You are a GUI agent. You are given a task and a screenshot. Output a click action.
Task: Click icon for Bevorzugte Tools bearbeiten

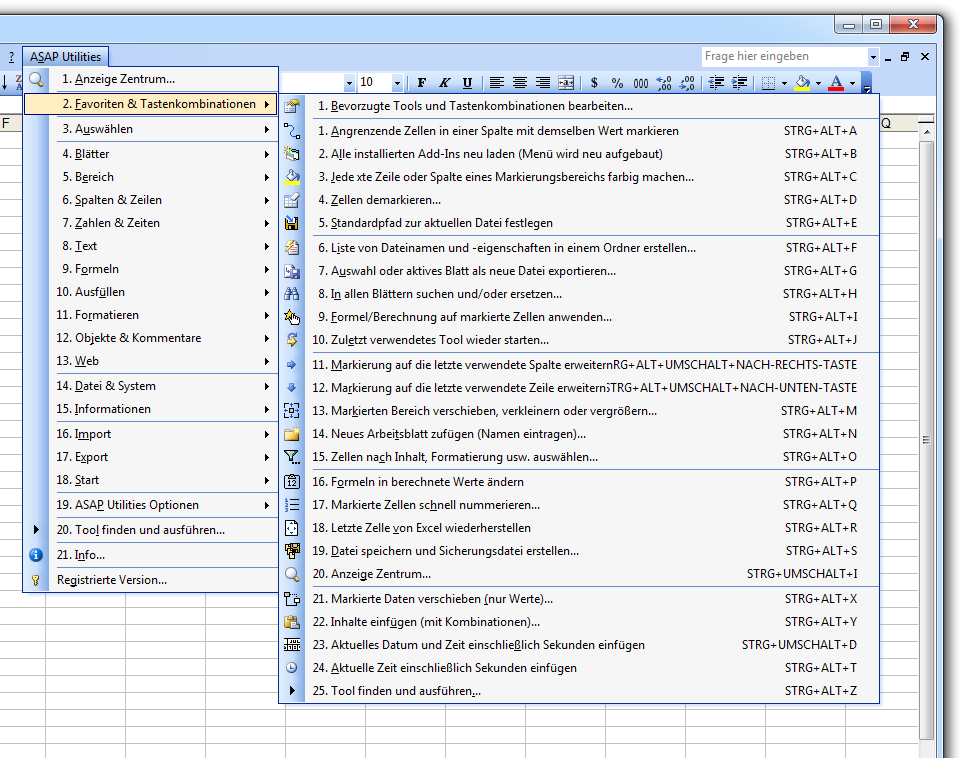[x=292, y=106]
